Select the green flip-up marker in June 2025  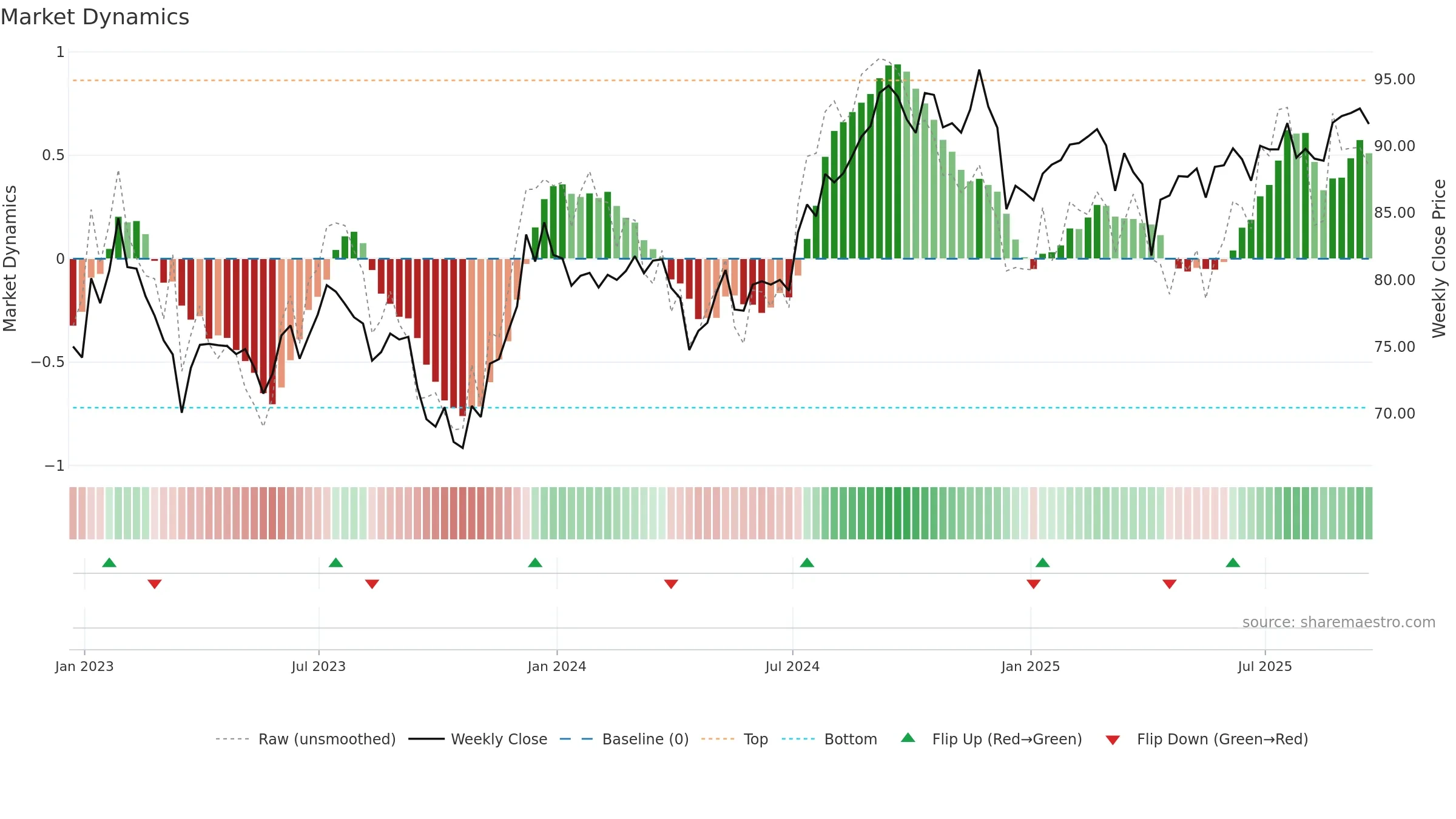point(1233,562)
